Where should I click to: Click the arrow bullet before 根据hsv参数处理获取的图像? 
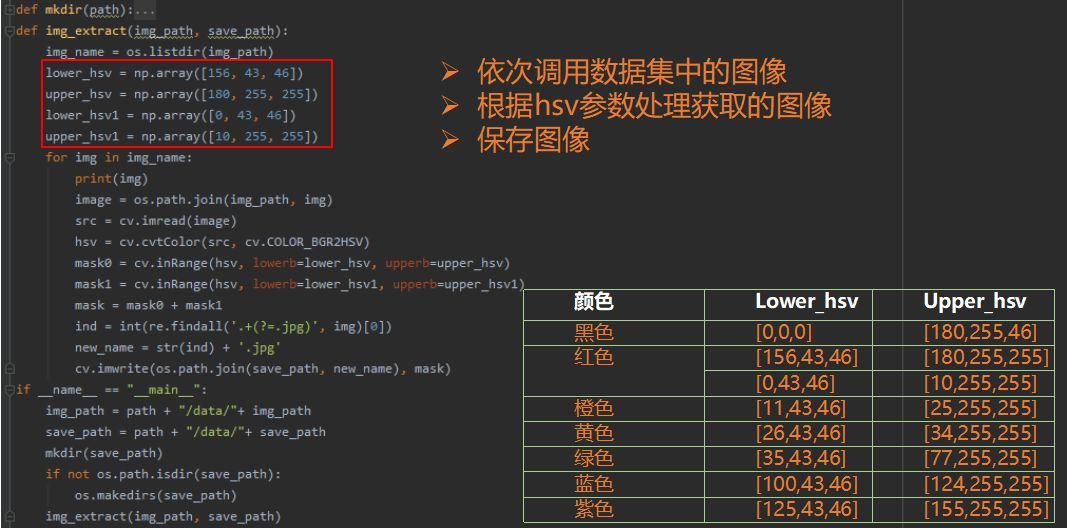(x=449, y=105)
